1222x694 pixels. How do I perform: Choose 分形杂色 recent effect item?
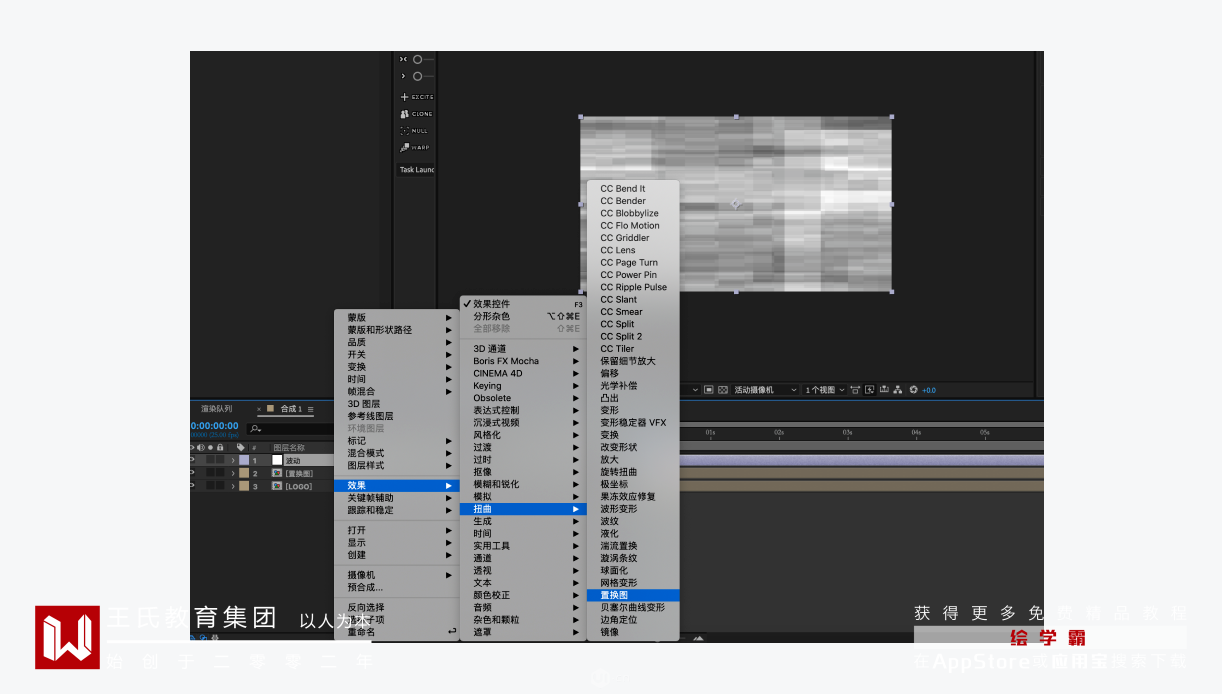[x=523, y=316]
